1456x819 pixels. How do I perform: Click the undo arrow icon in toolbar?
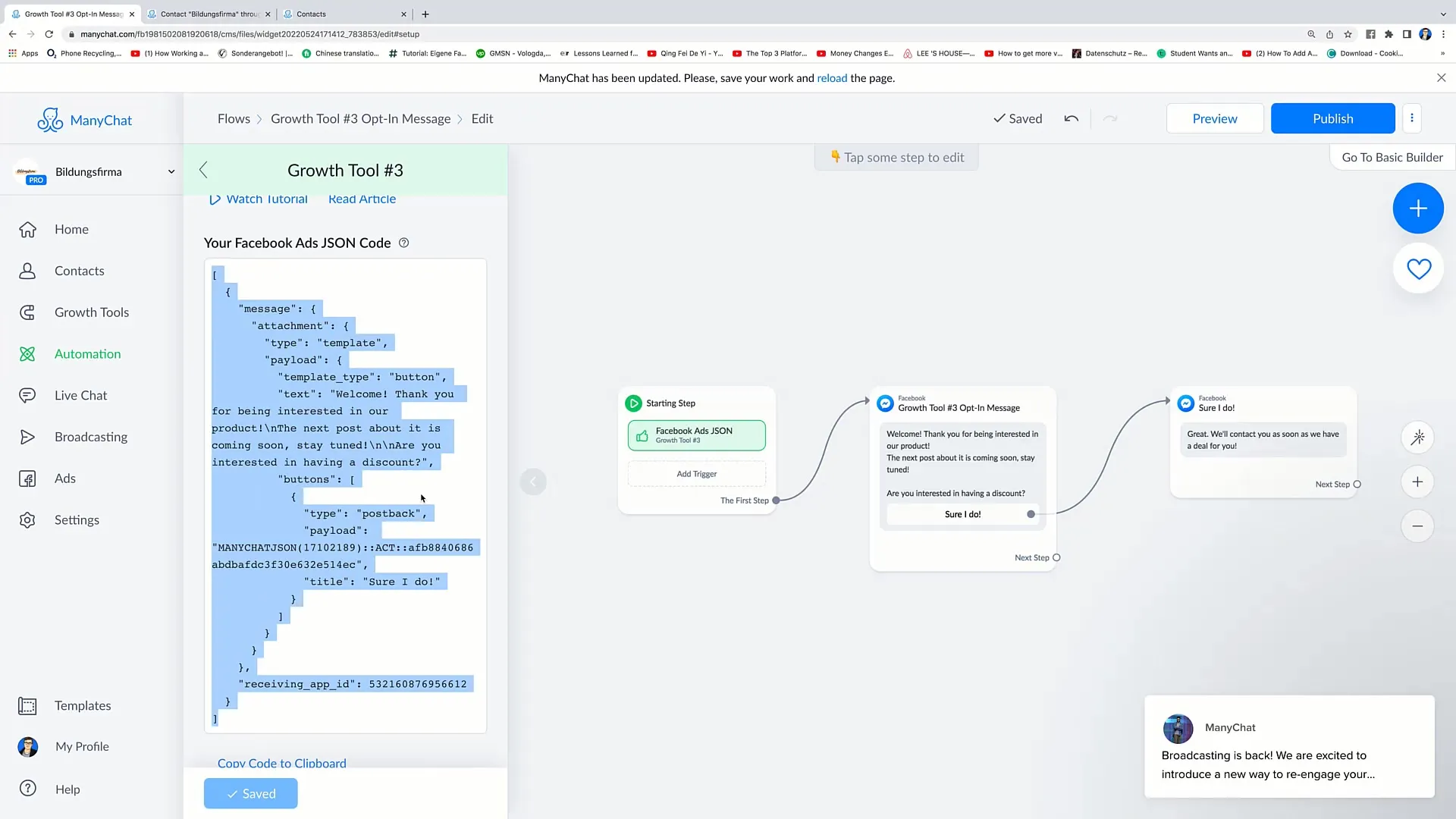(x=1071, y=118)
